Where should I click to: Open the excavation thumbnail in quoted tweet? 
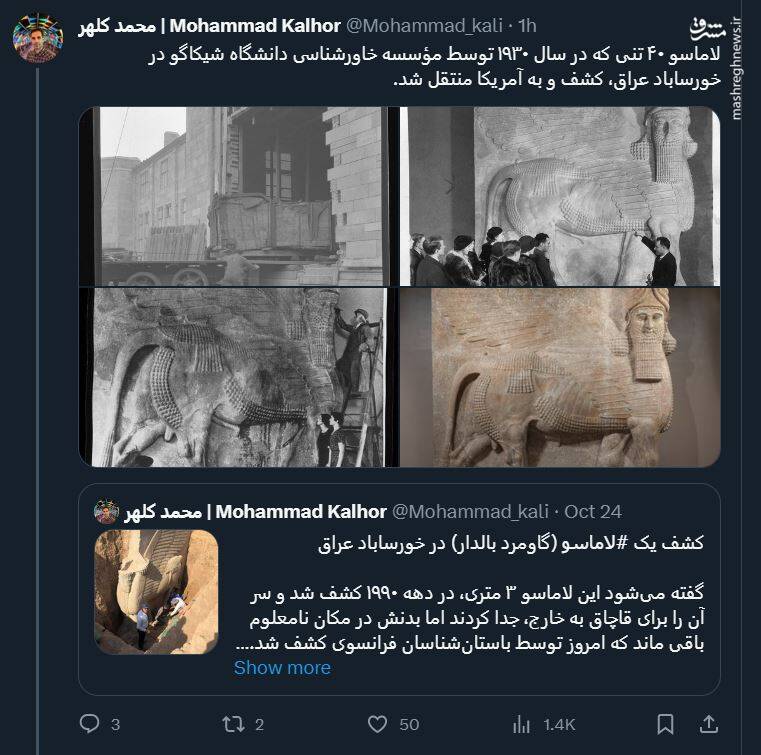[156, 592]
